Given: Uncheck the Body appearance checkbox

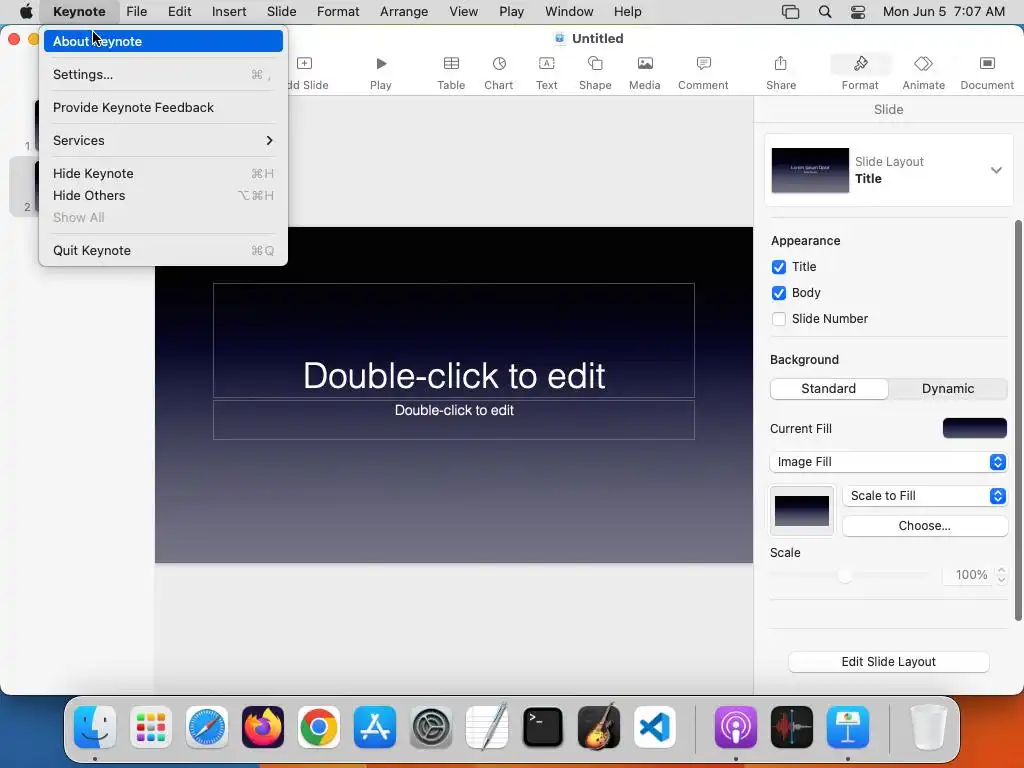Looking at the screenshot, I should [x=778, y=293].
